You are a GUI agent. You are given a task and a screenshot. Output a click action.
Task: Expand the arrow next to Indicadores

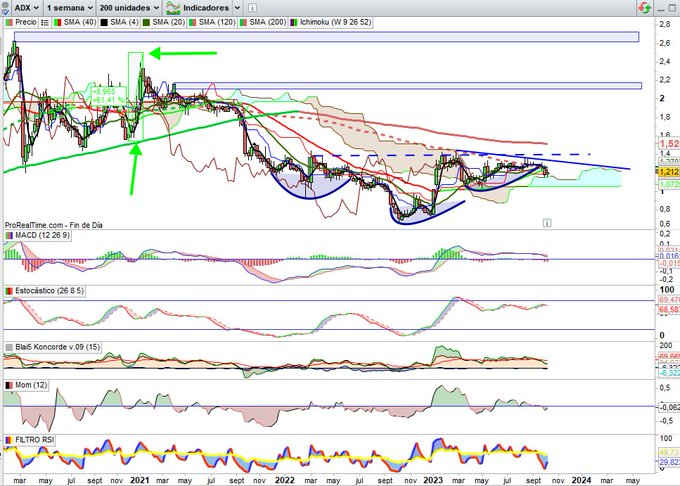click(x=237, y=8)
